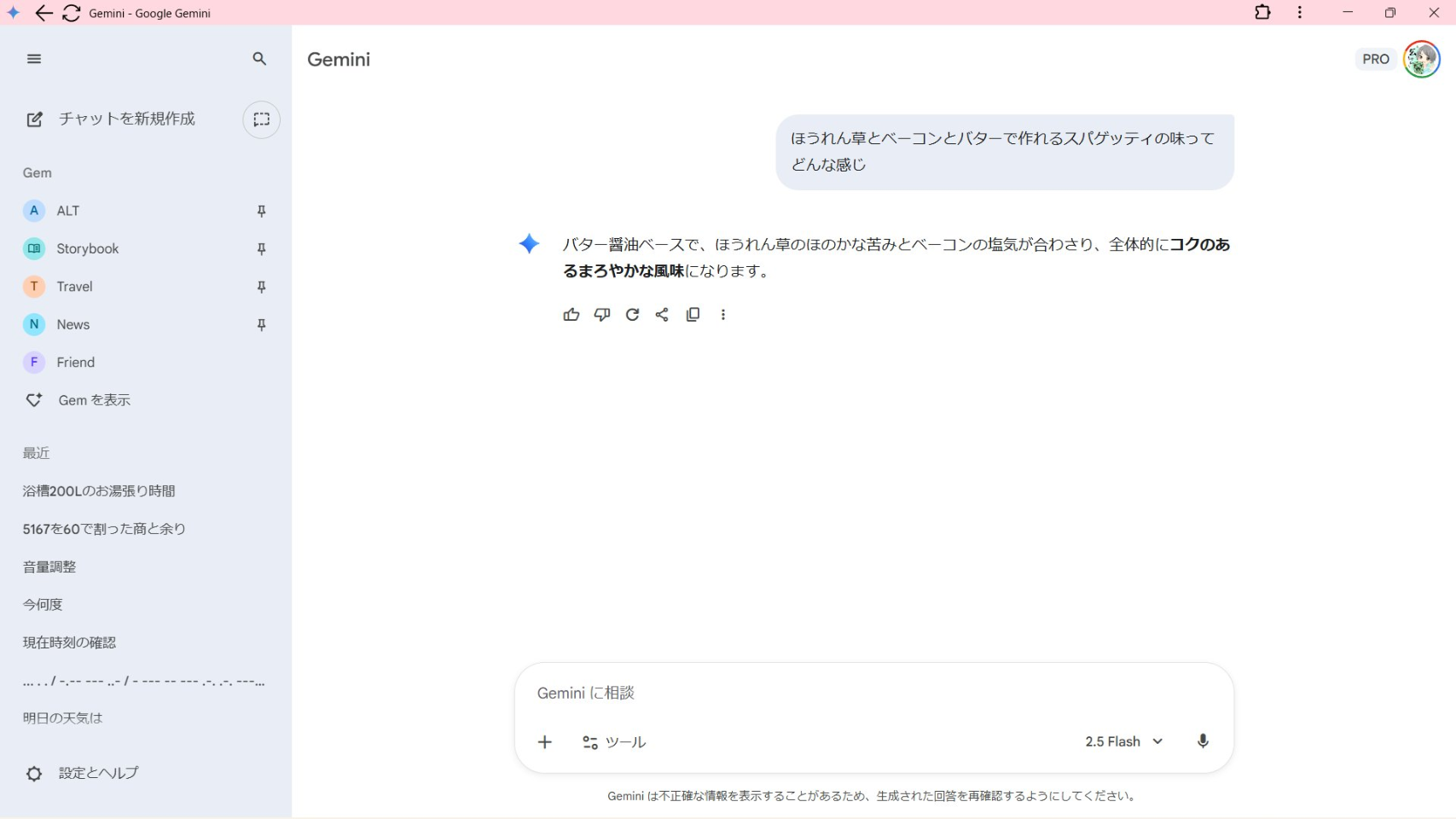This screenshot has height=819, width=1456.
Task: Copy the response using copy icon
Action: pos(693,315)
